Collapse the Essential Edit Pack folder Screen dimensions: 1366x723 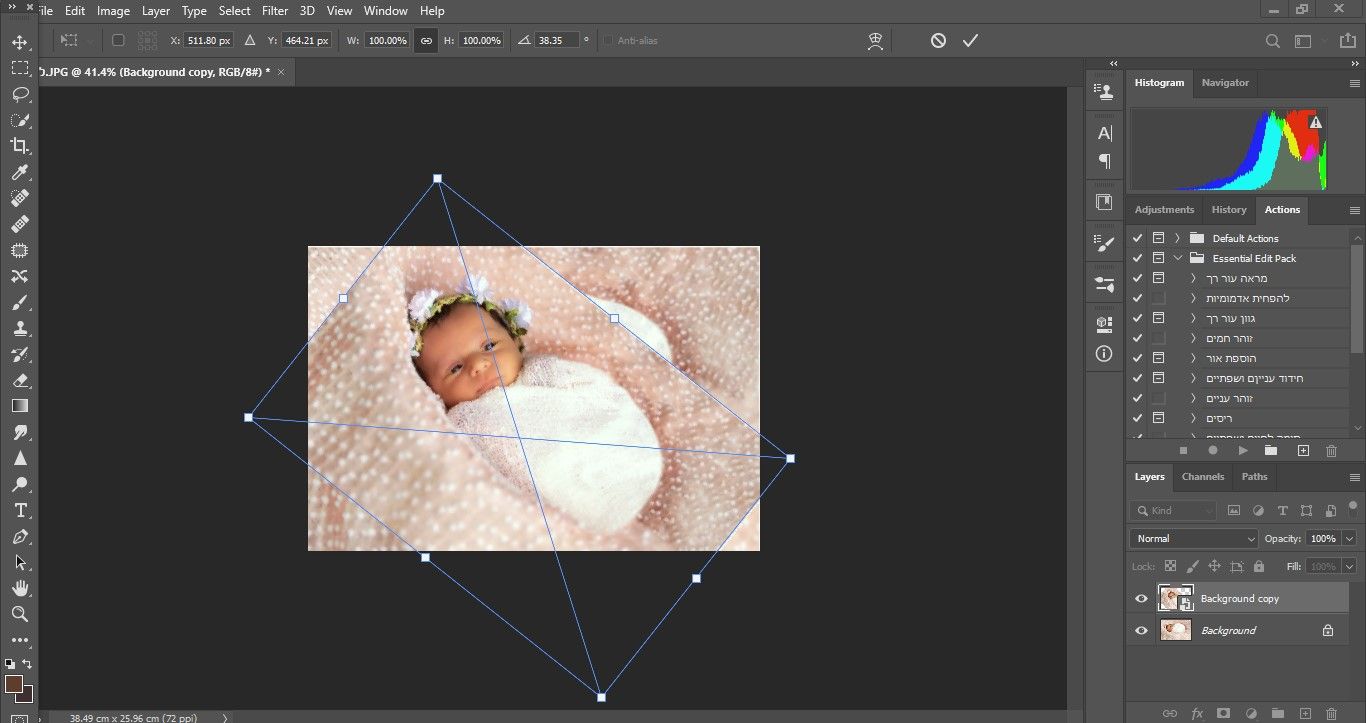[x=1177, y=258]
